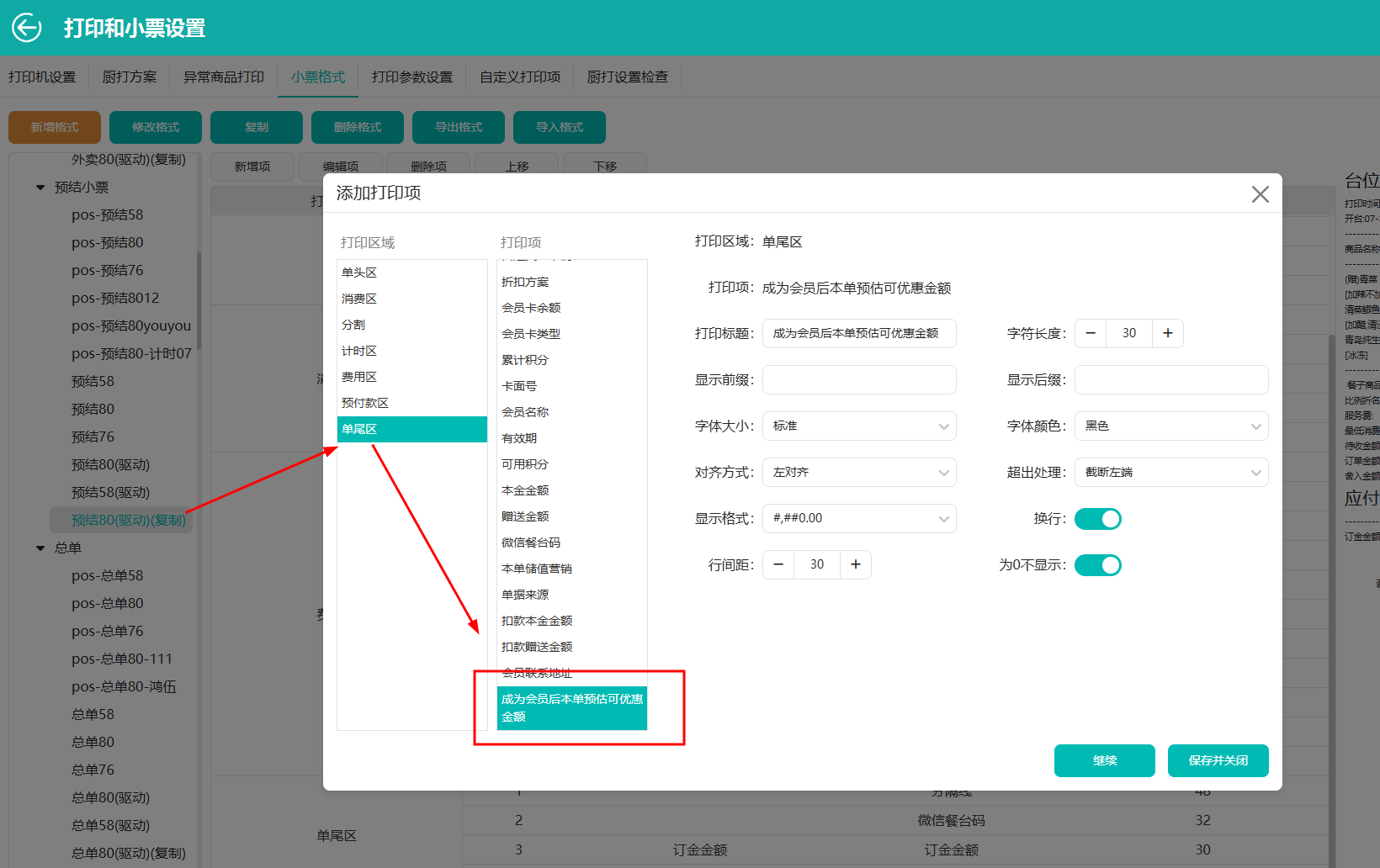Open the 字体颜色 dropdown

click(1170, 426)
